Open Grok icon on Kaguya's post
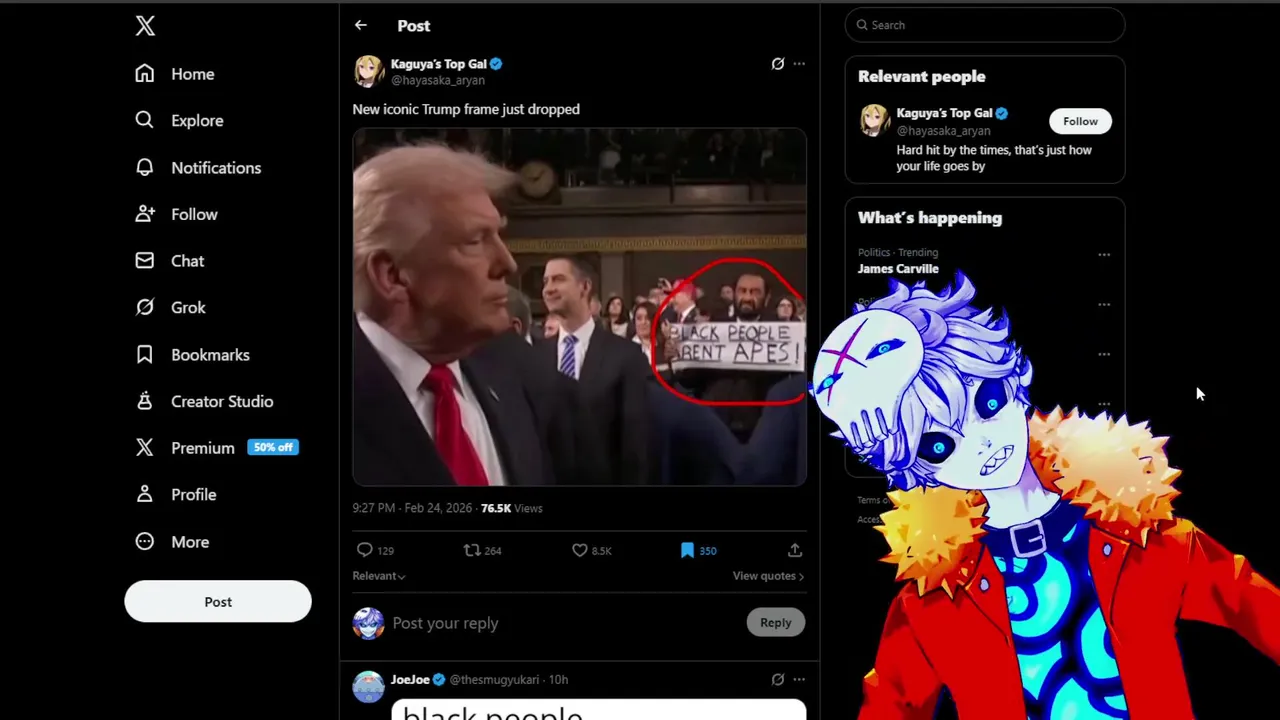Screen dimensions: 1280x720 (778, 64)
